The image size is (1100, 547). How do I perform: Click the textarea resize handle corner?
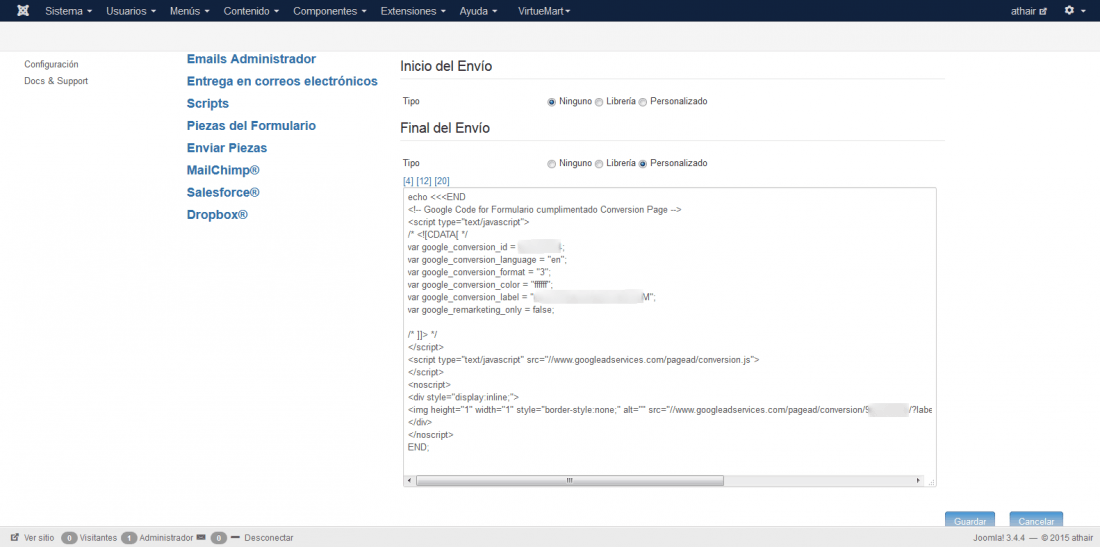[x=931, y=481]
